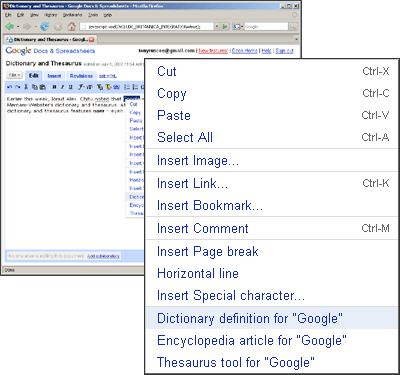400x375 pixels.
Task: Click the New features! link
Action: (x=213, y=51)
